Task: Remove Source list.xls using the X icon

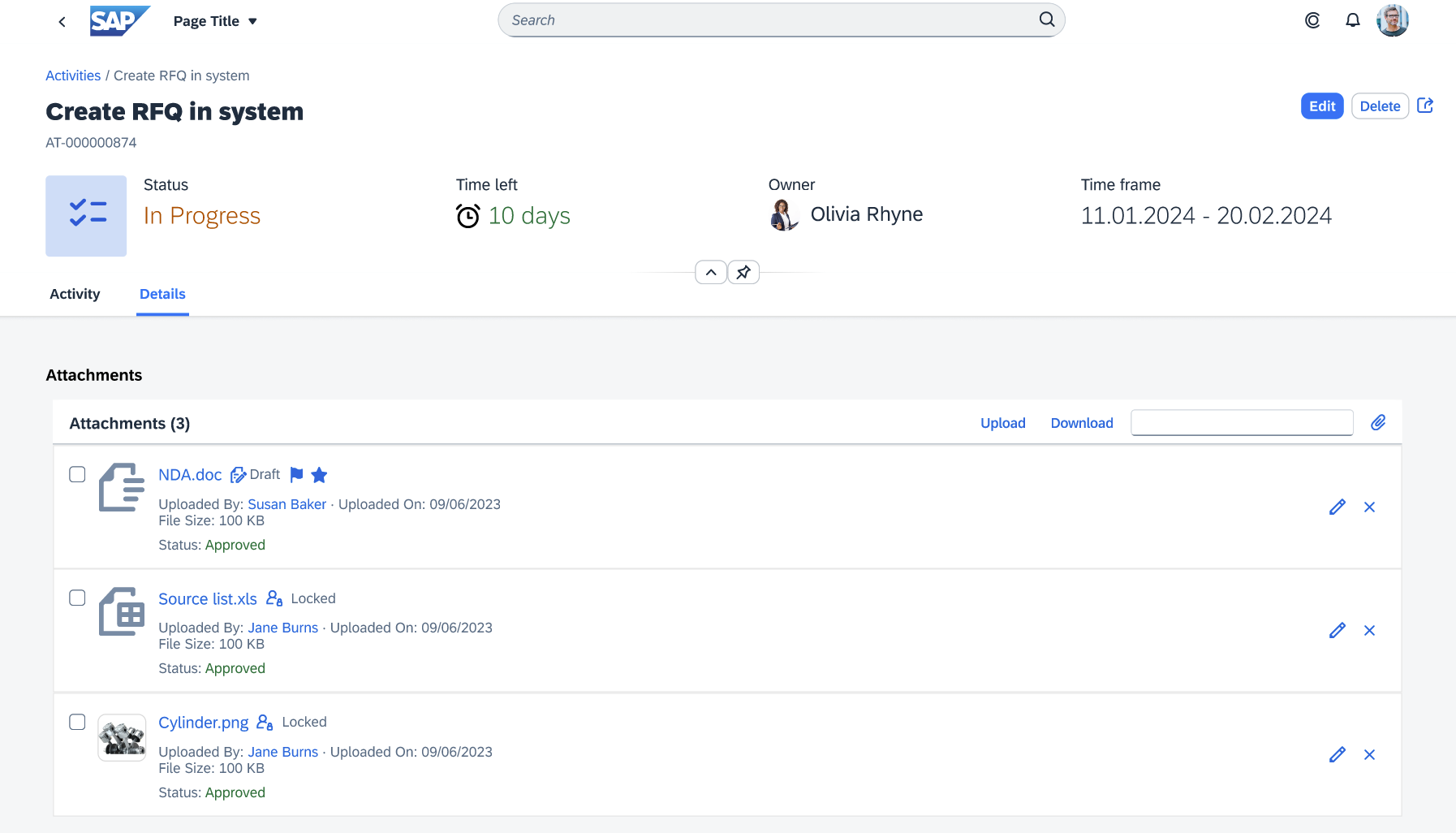Action: [1369, 630]
